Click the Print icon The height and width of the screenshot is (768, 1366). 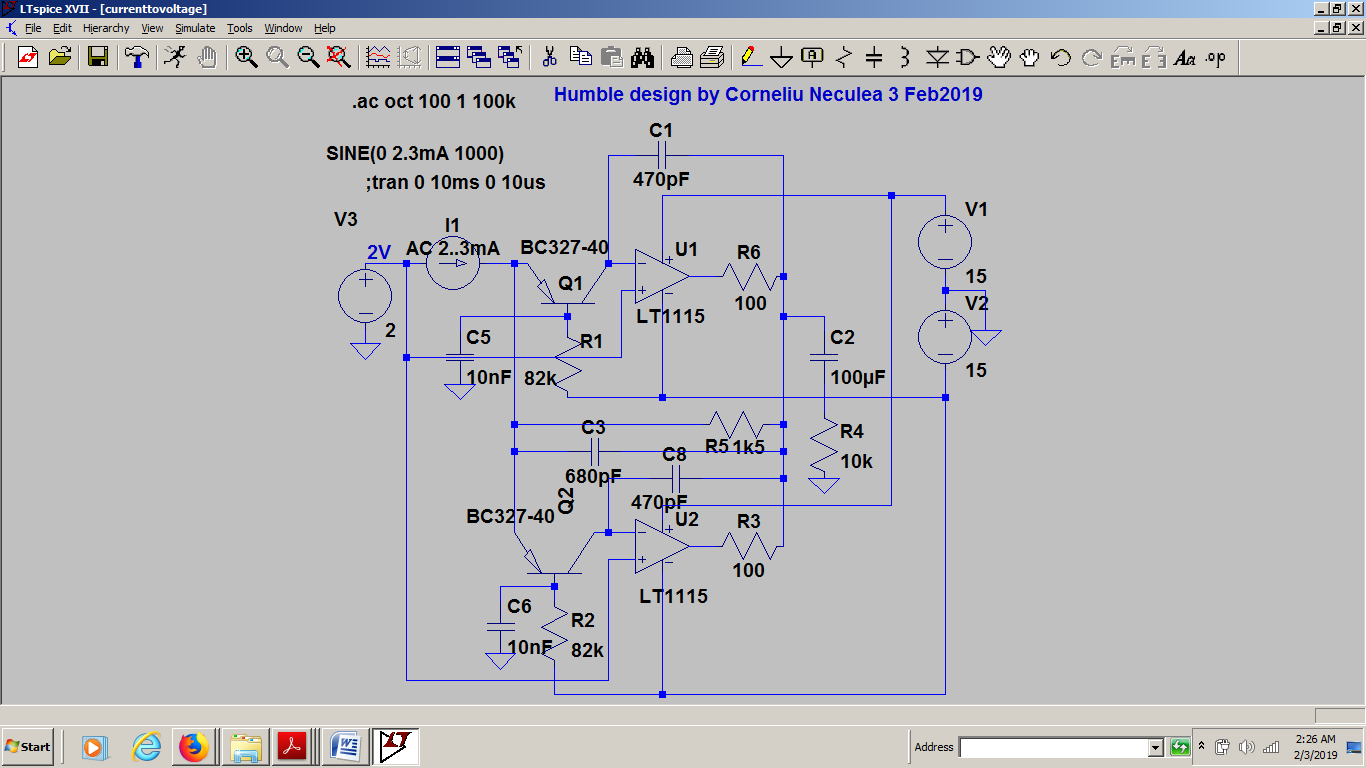pos(712,57)
